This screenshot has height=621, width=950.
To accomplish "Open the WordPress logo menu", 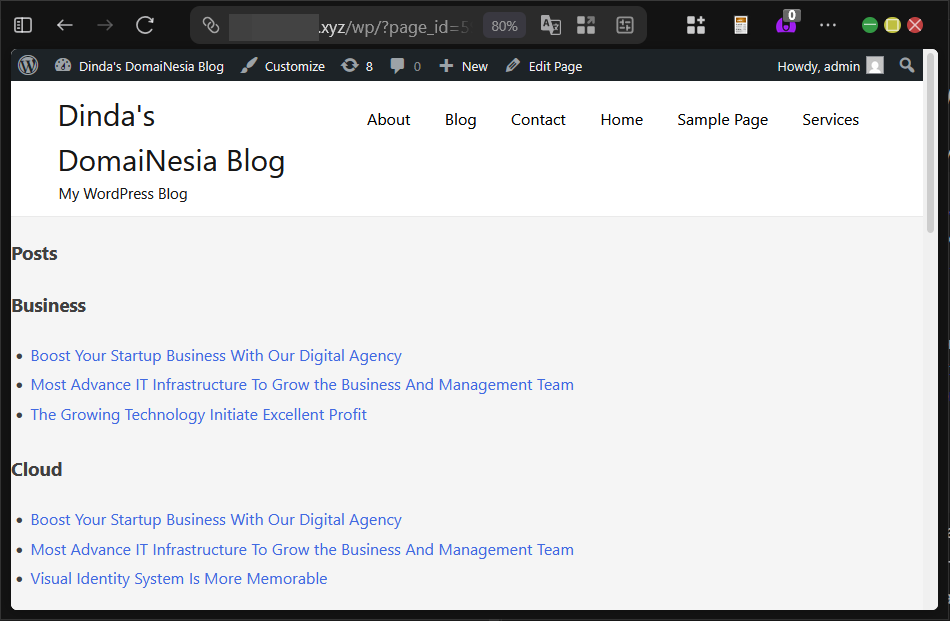I will [x=27, y=65].
